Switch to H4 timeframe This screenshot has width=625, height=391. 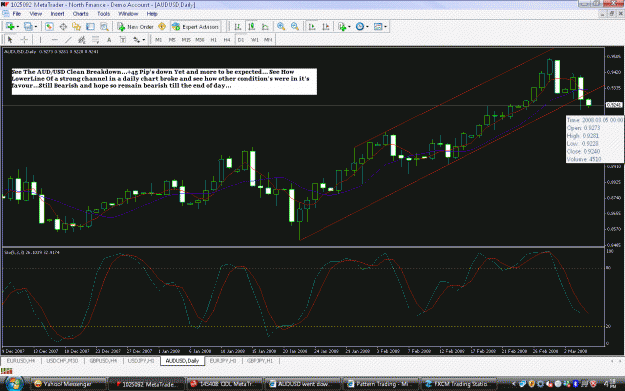pyautogui.click(x=227, y=40)
